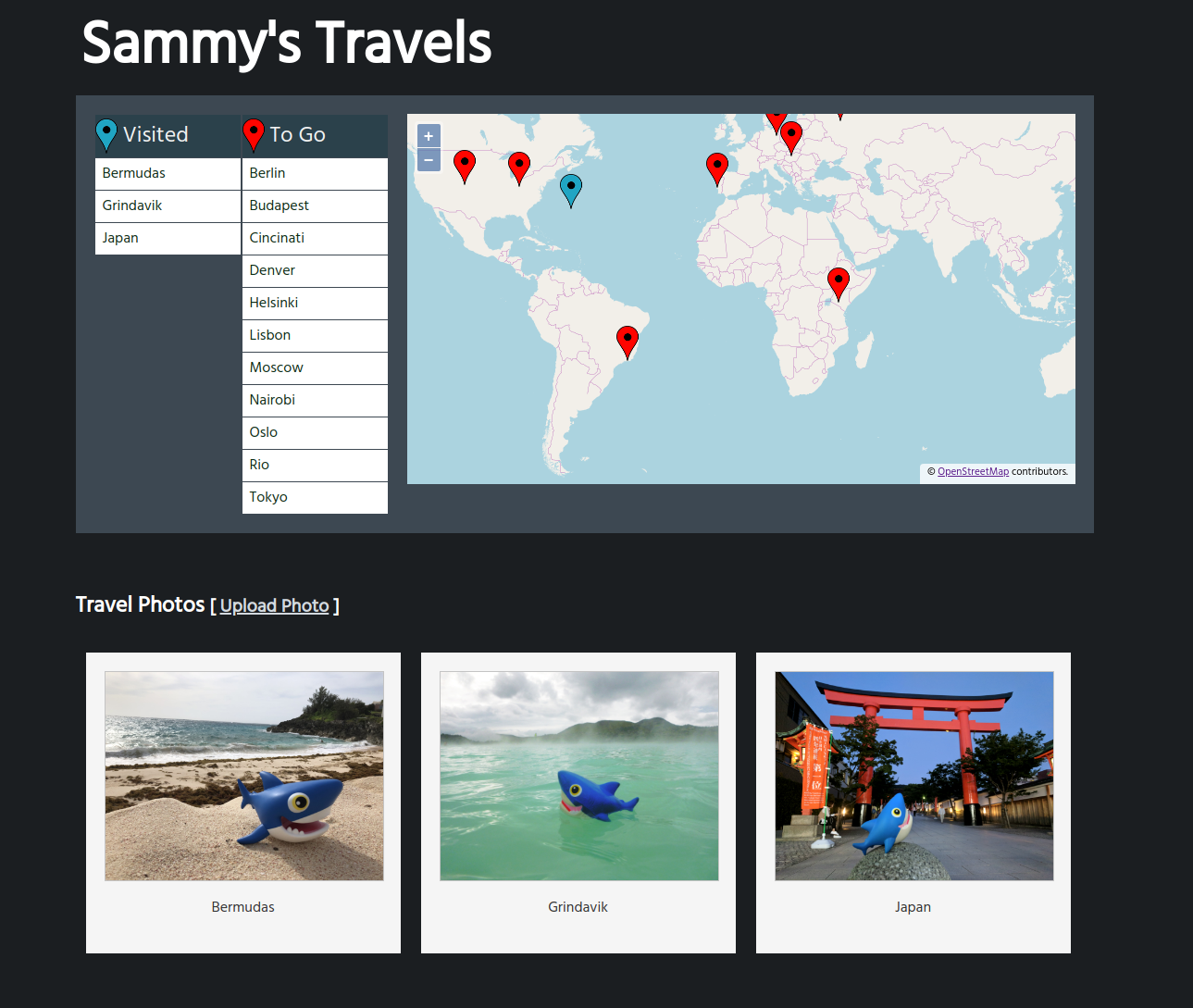Zoom out the map with minus button
Image resolution: width=1193 pixels, height=1008 pixels.
(429, 159)
